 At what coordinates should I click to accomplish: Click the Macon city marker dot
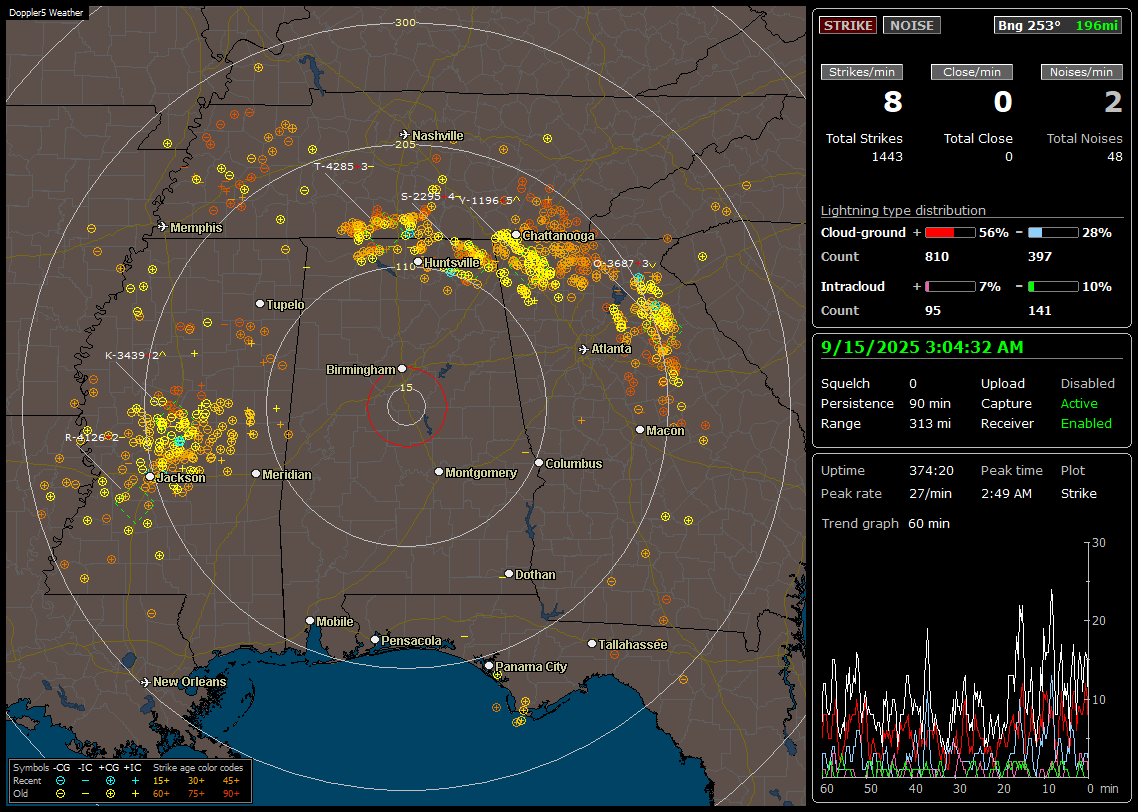pos(639,430)
